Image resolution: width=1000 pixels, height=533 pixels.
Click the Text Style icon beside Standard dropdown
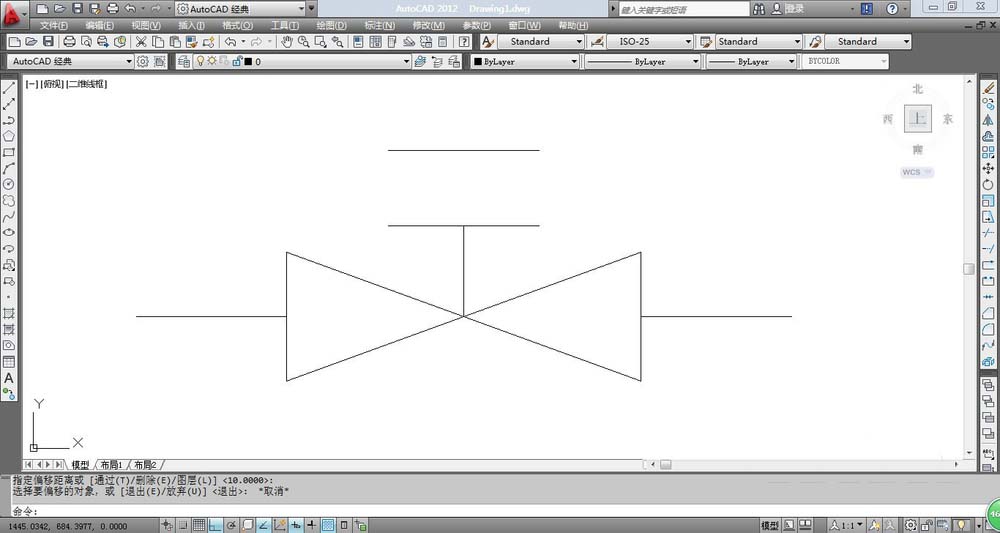click(x=488, y=41)
